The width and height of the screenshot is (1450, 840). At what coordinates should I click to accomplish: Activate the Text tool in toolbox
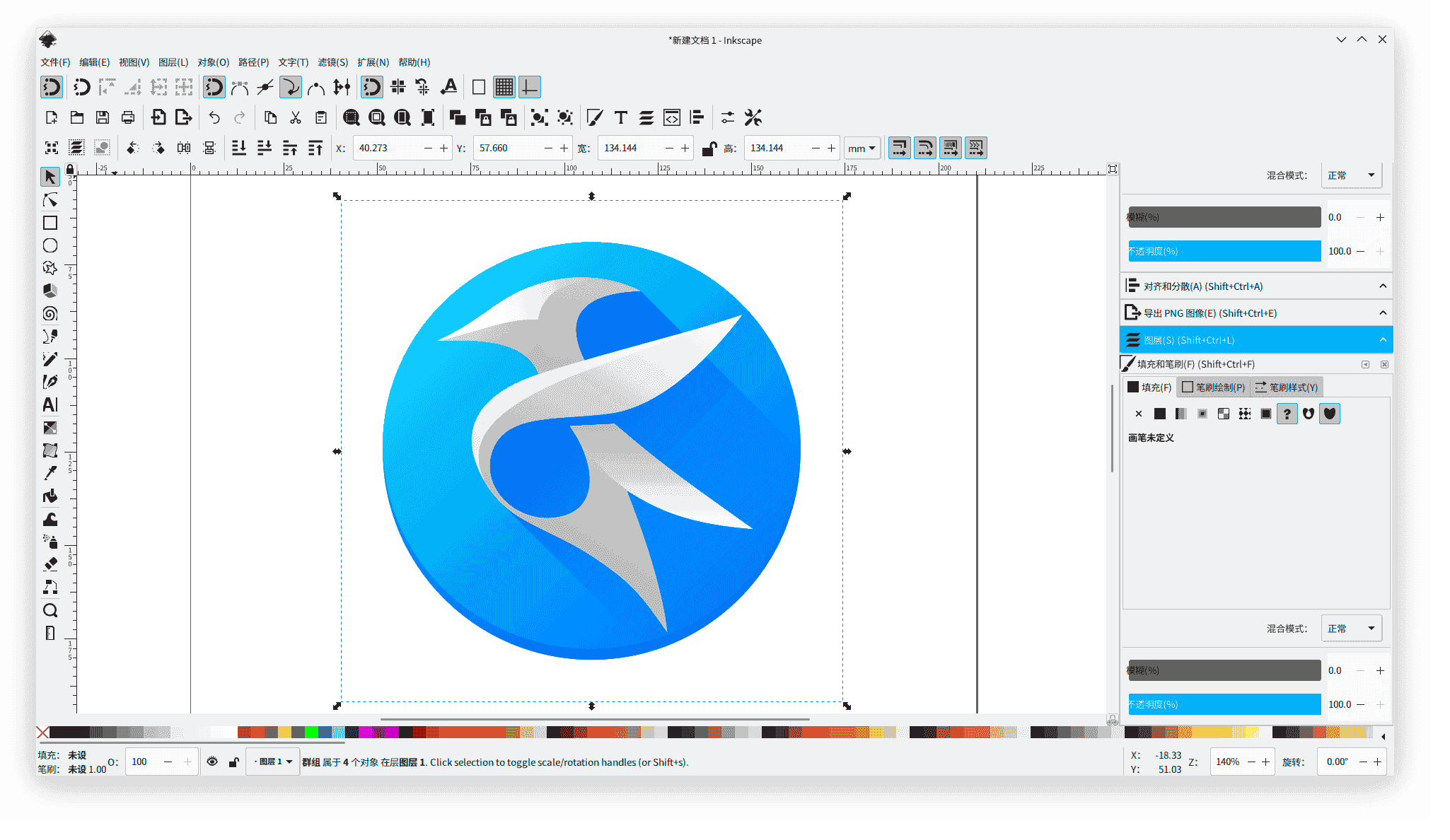click(x=50, y=404)
